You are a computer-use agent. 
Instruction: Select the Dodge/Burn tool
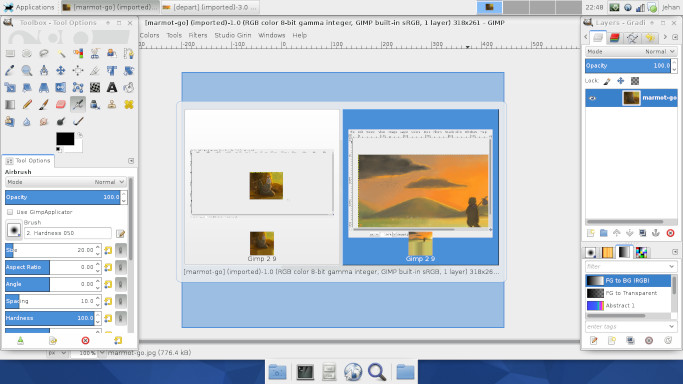point(61,121)
